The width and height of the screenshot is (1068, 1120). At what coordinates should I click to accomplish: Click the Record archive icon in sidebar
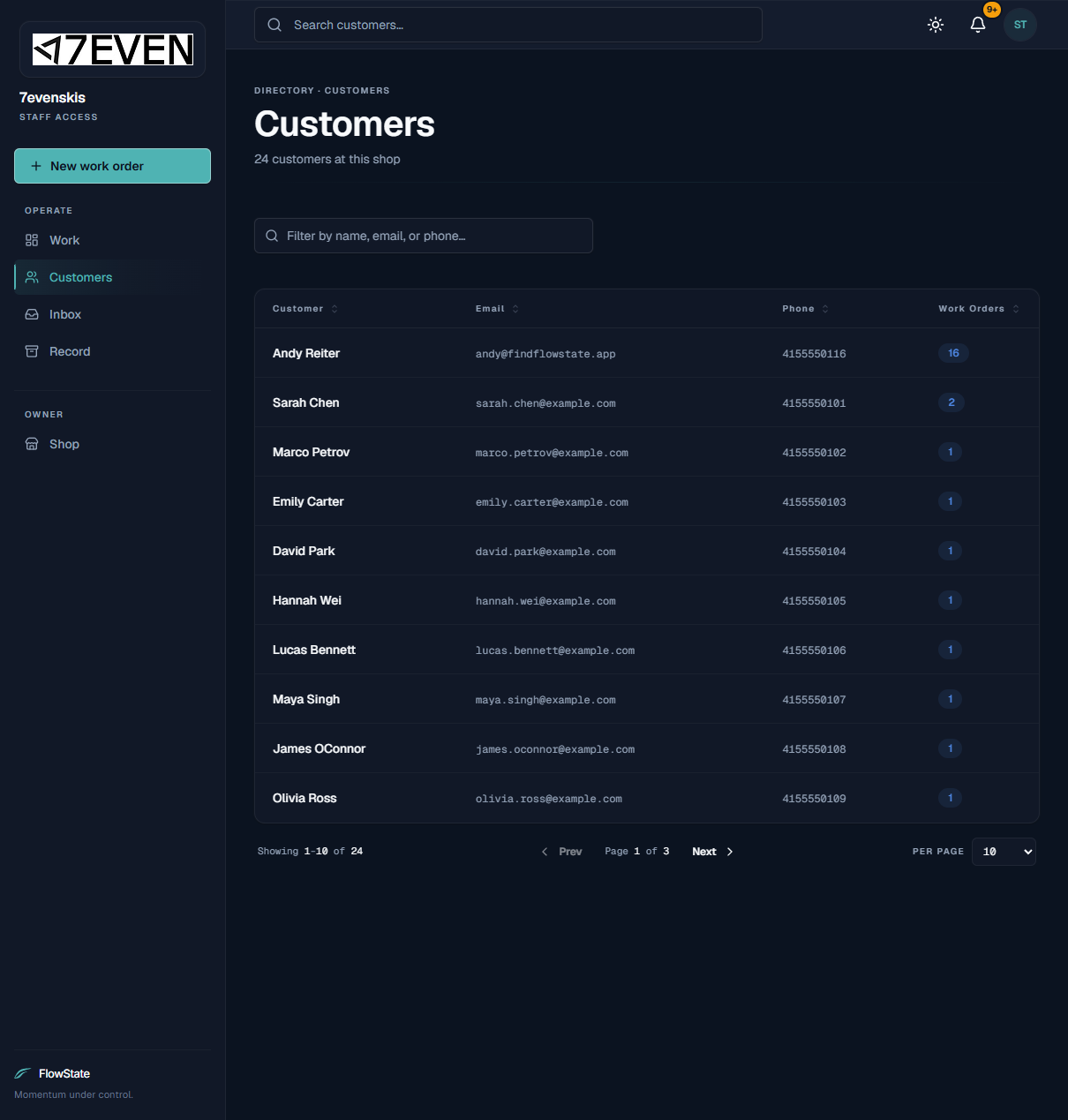(32, 351)
